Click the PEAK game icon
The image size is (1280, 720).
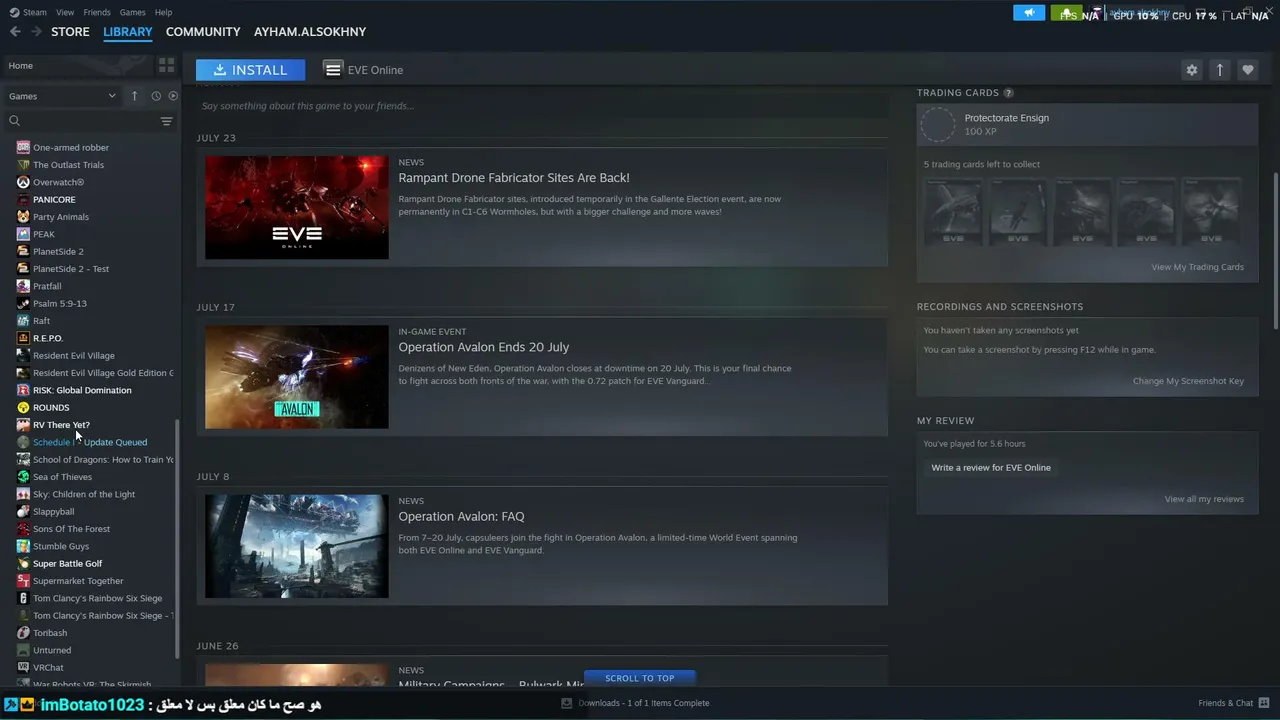23,234
